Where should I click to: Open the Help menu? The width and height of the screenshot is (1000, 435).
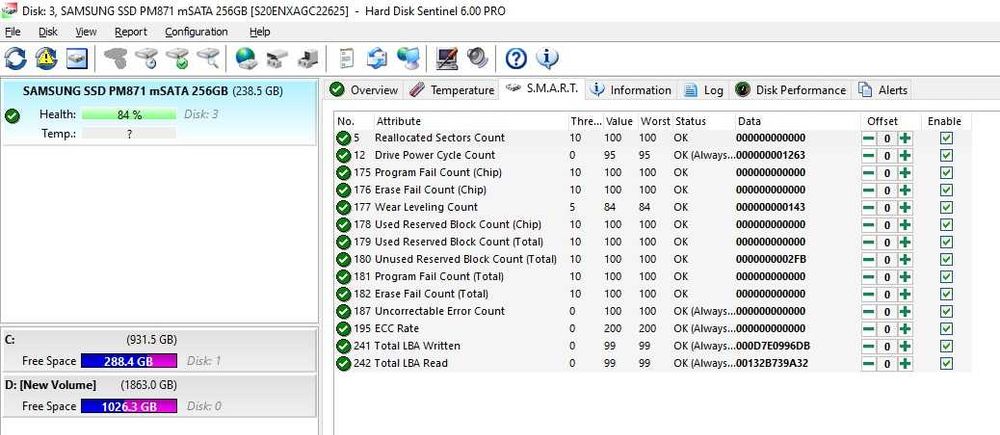pos(260,32)
